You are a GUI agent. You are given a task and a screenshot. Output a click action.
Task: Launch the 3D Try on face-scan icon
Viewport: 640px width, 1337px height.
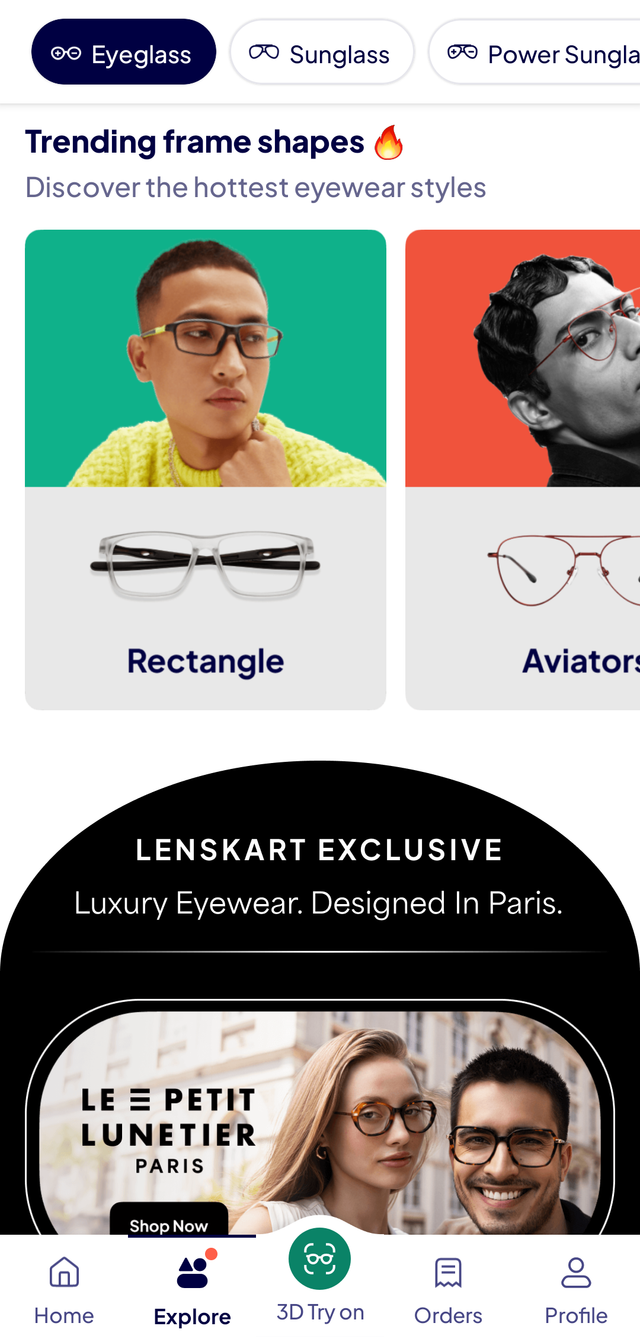click(x=320, y=1259)
